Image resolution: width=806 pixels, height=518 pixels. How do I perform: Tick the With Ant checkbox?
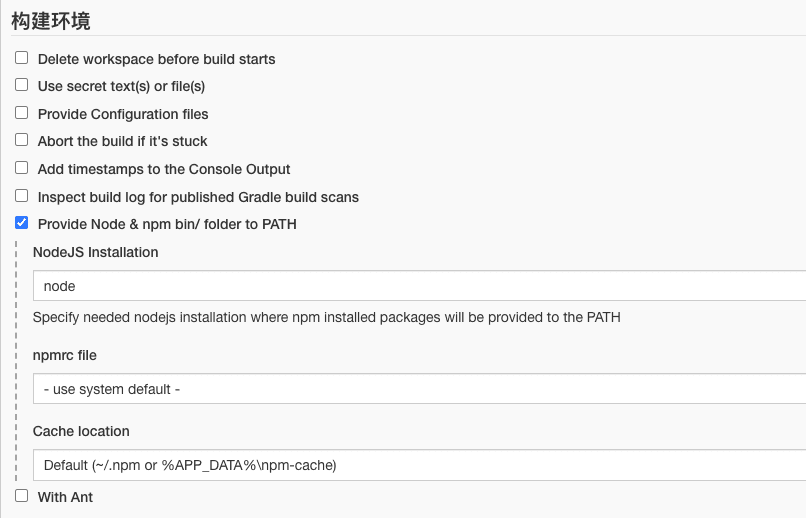22,496
